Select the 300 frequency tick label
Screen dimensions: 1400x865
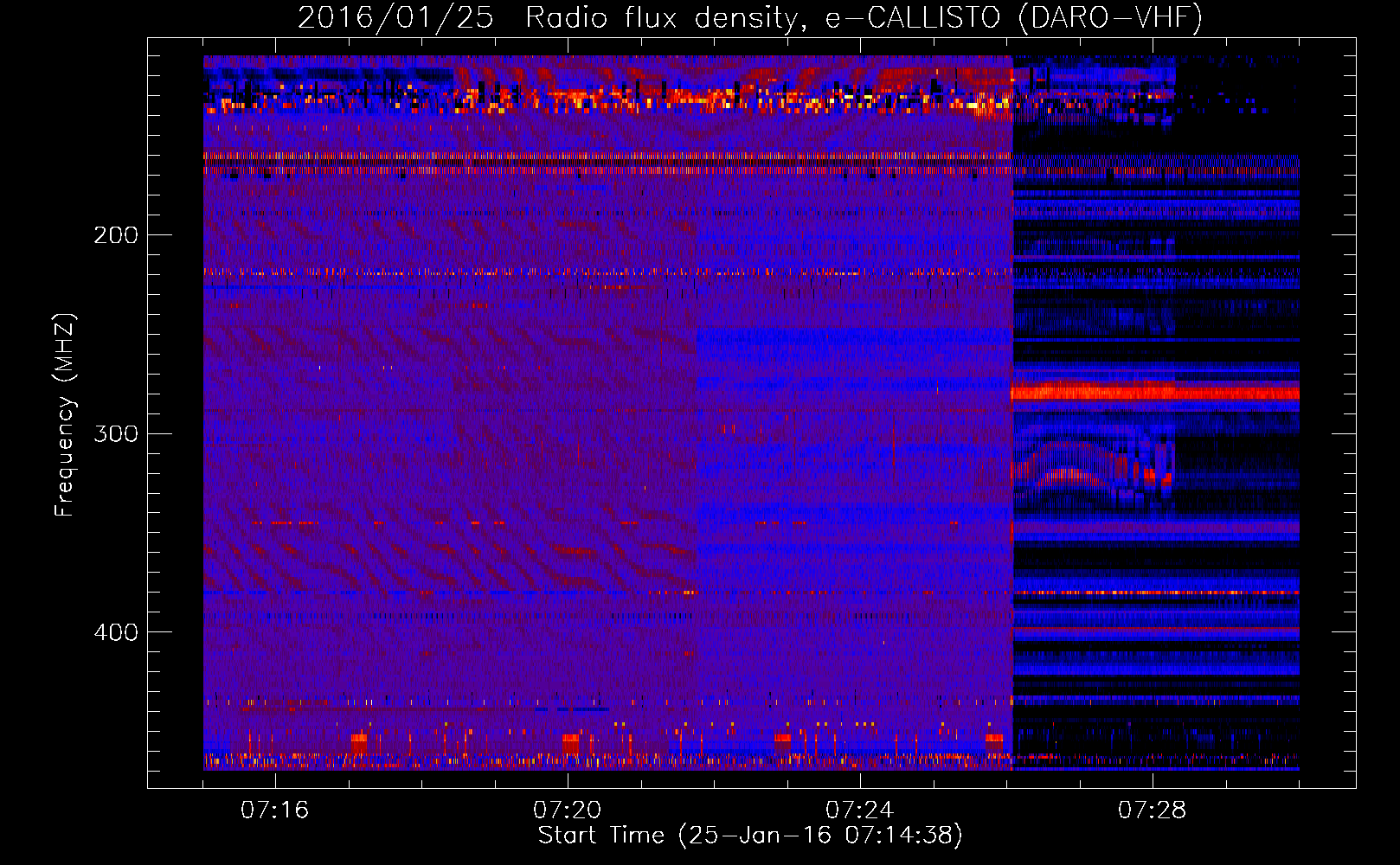pos(116,433)
